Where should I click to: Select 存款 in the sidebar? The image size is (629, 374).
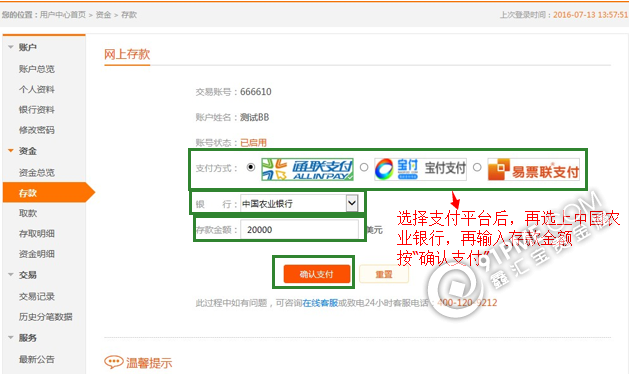[x=48, y=193]
